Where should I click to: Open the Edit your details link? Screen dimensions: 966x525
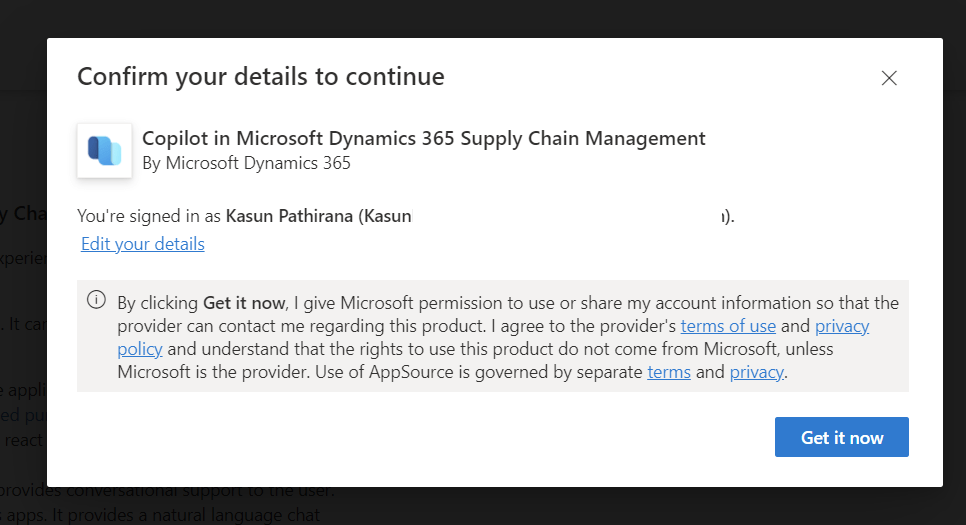[x=143, y=244]
